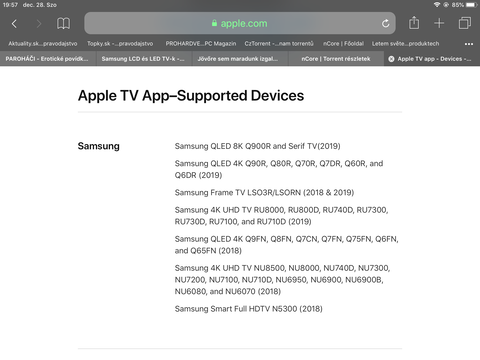Open PROHARDVER PC Magazin bookmark
Image resolution: width=480 pixels, height=360 pixels.
tap(201, 44)
